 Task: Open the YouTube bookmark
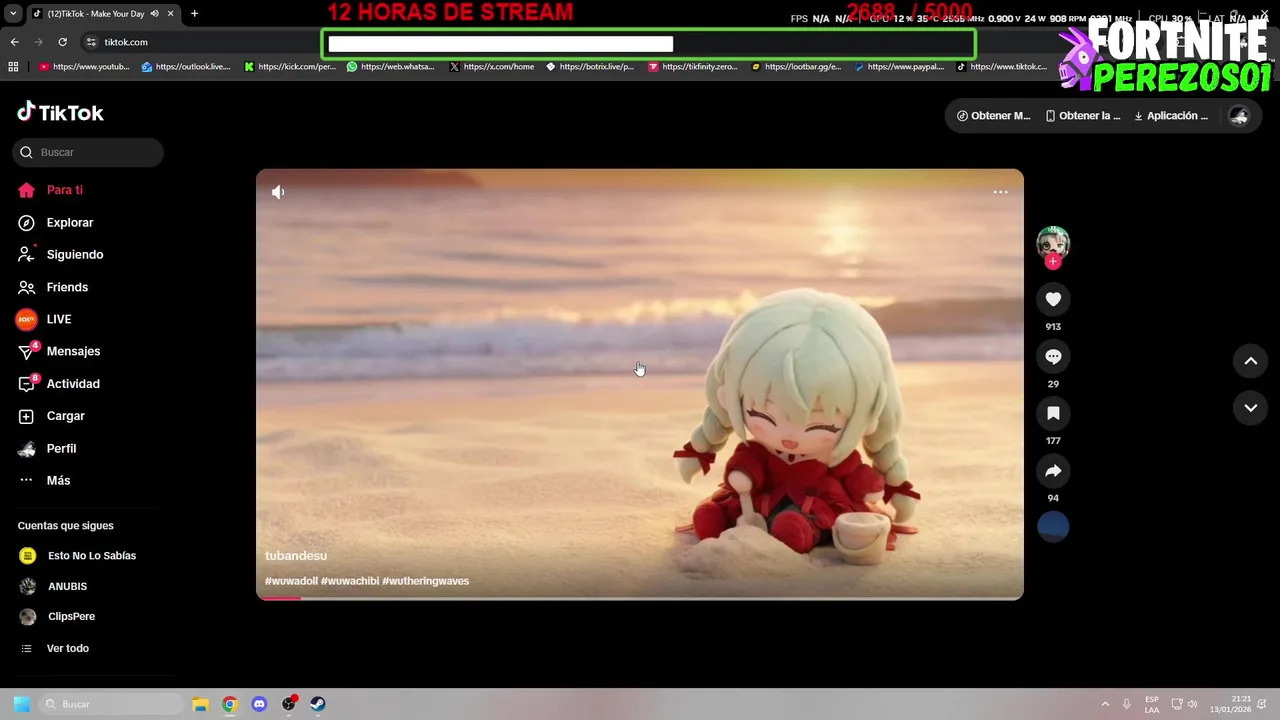pos(84,67)
